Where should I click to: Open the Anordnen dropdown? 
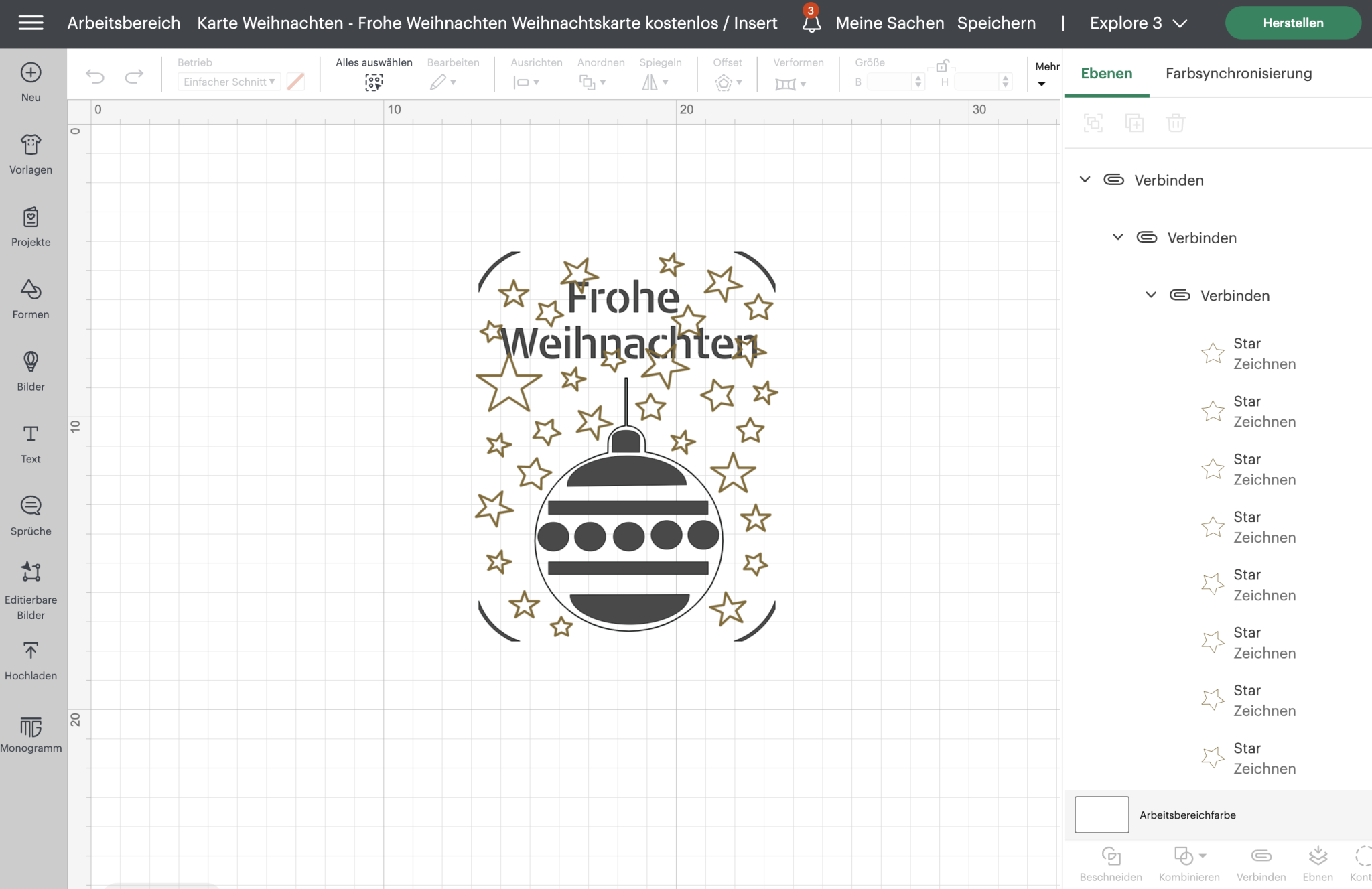pos(593,82)
